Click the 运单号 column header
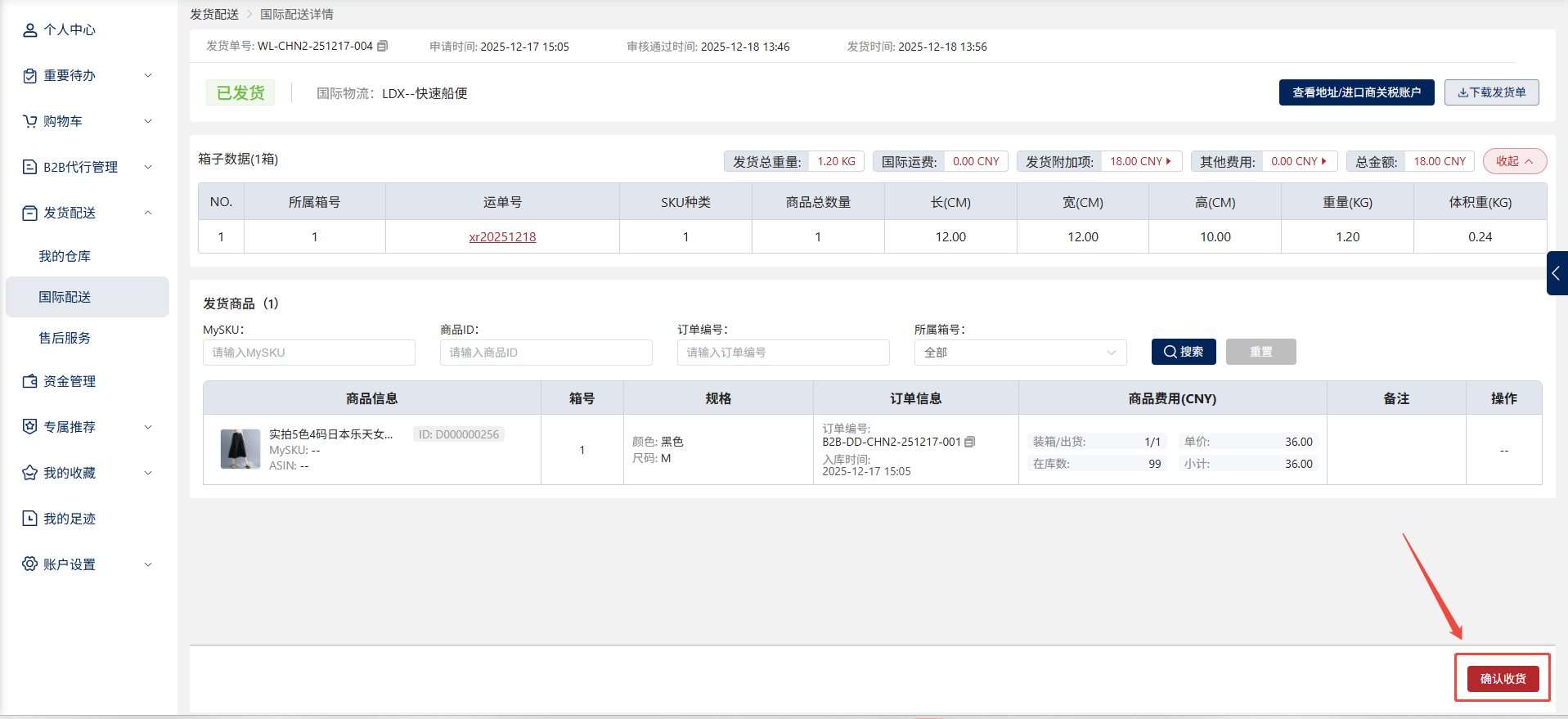 click(x=502, y=203)
